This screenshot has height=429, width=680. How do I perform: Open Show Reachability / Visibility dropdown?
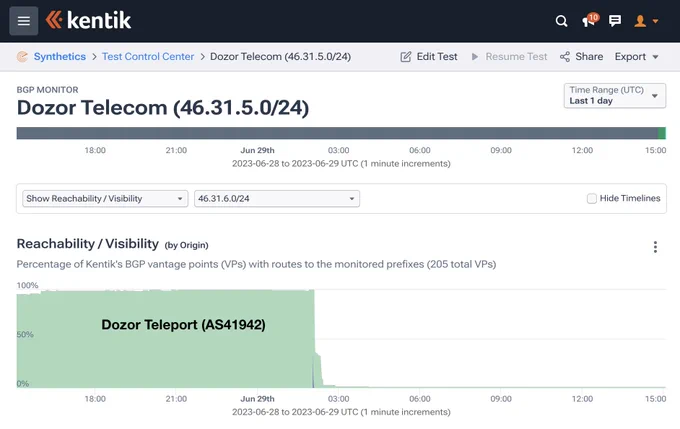pos(105,199)
